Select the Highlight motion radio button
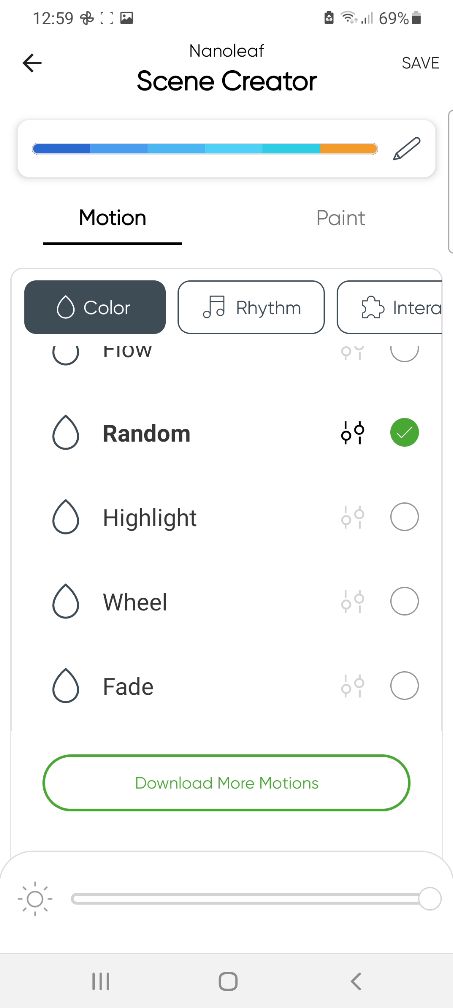 click(x=404, y=517)
